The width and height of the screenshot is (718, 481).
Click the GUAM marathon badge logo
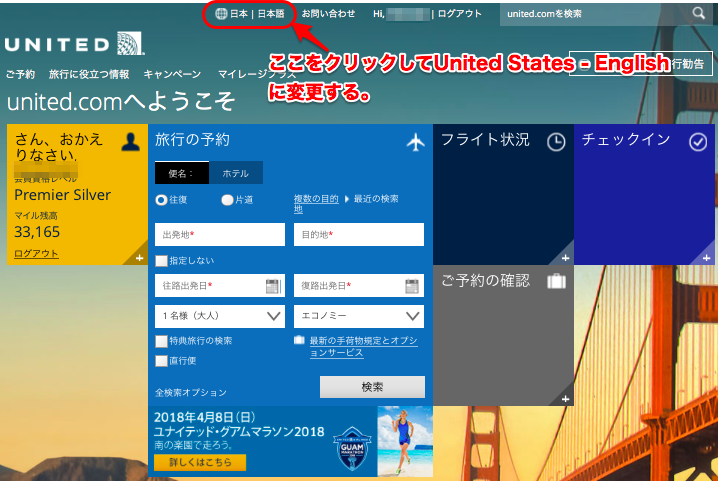[352, 449]
